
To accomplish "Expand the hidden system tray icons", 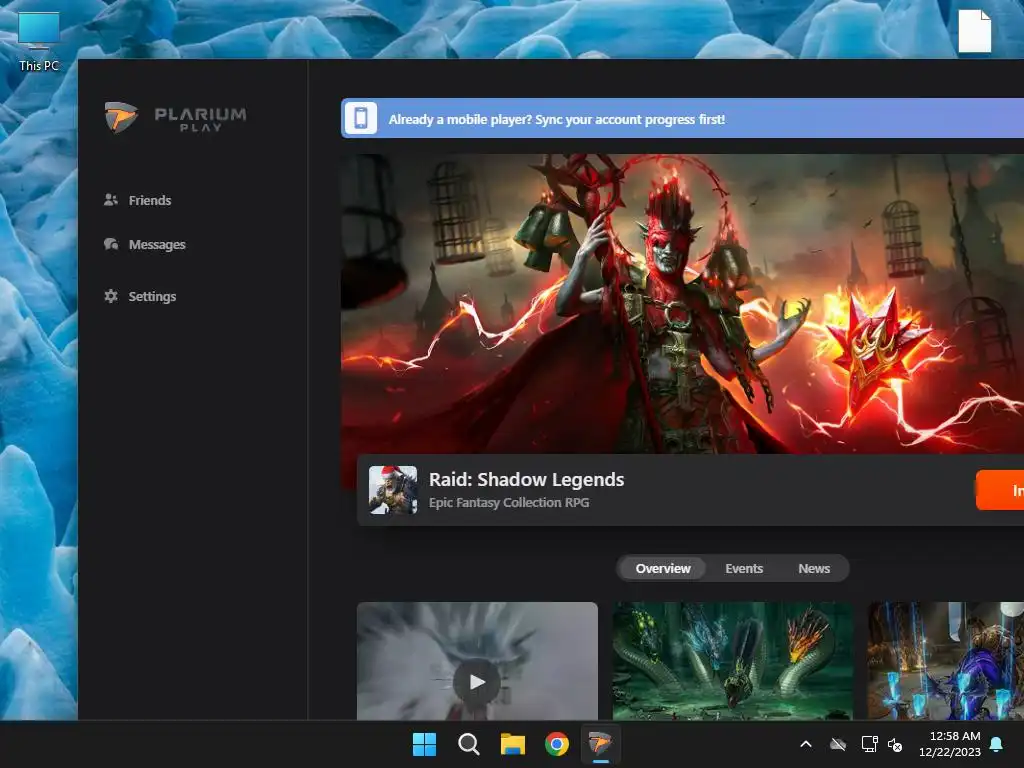I will pyautogui.click(x=806, y=744).
